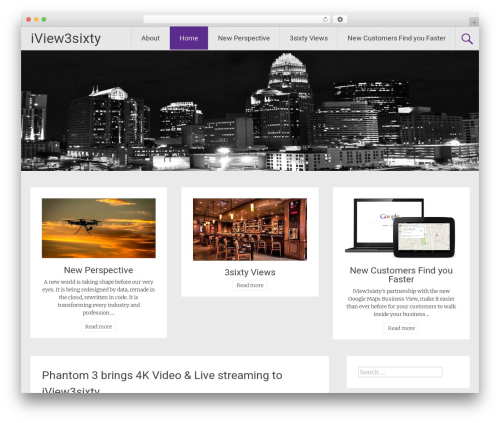Open the search magnifier icon in the header
This screenshot has width=500, height=423.
click(x=467, y=39)
